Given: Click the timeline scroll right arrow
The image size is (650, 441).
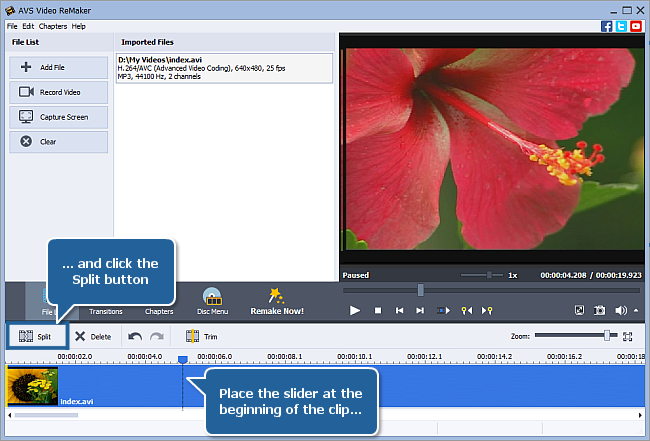Looking at the screenshot, I should (x=640, y=415).
